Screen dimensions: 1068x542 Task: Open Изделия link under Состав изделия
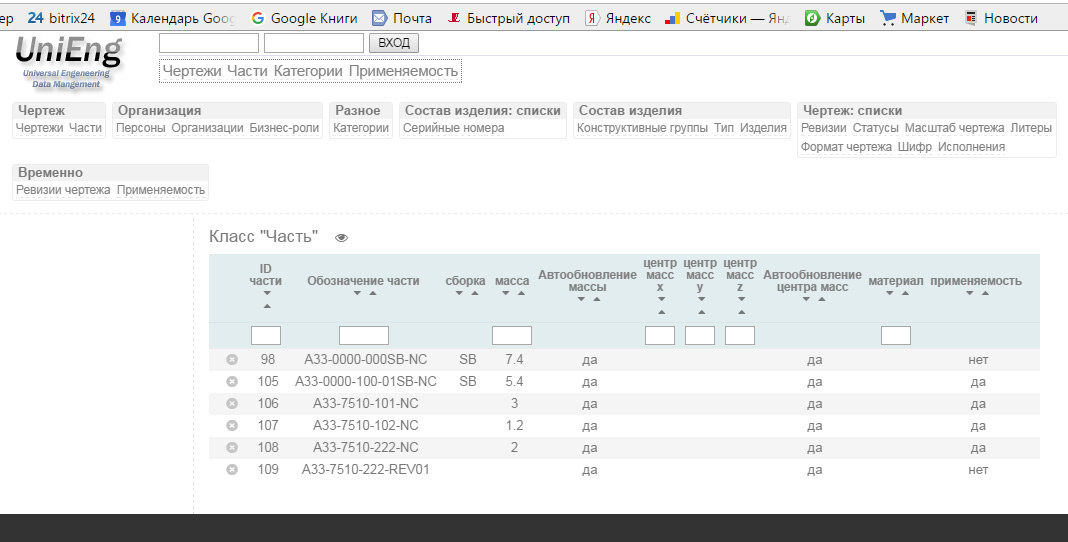click(x=763, y=128)
